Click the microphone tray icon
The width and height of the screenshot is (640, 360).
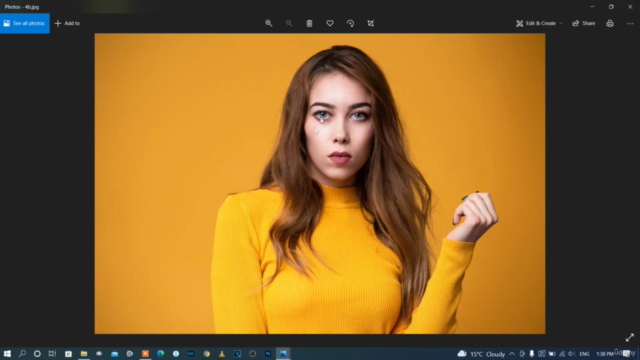(531, 354)
